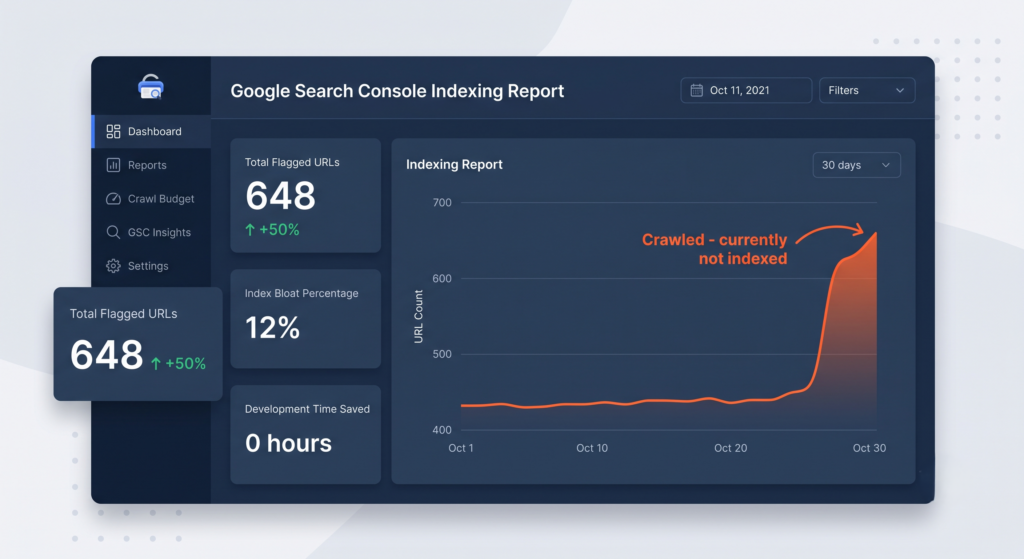This screenshot has height=559, width=1024.
Task: Open the Filters dropdown
Action: tap(867, 90)
